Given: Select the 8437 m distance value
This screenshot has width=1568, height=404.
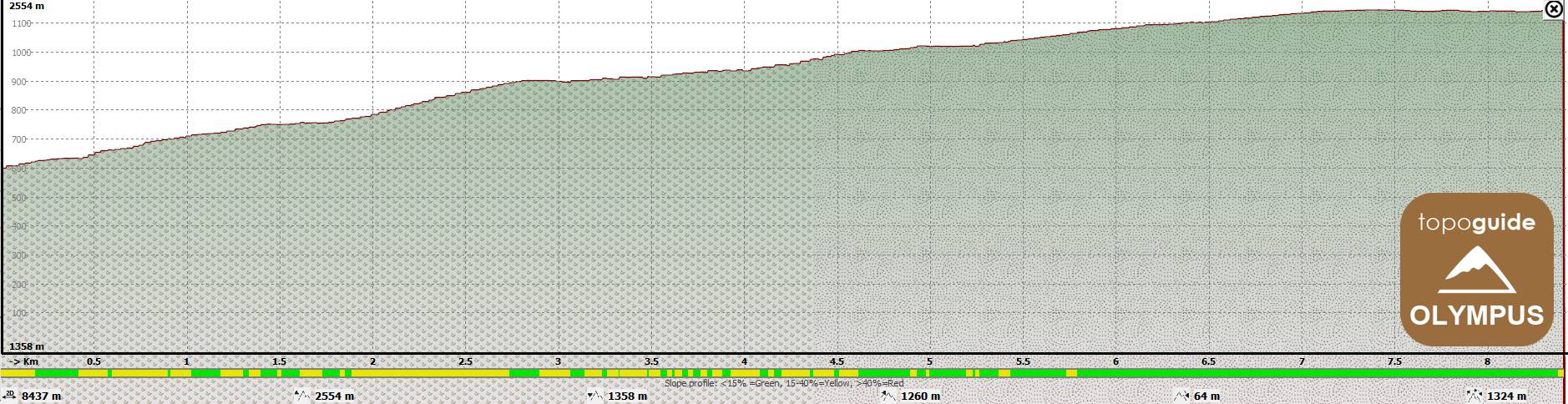Looking at the screenshot, I should [42, 396].
